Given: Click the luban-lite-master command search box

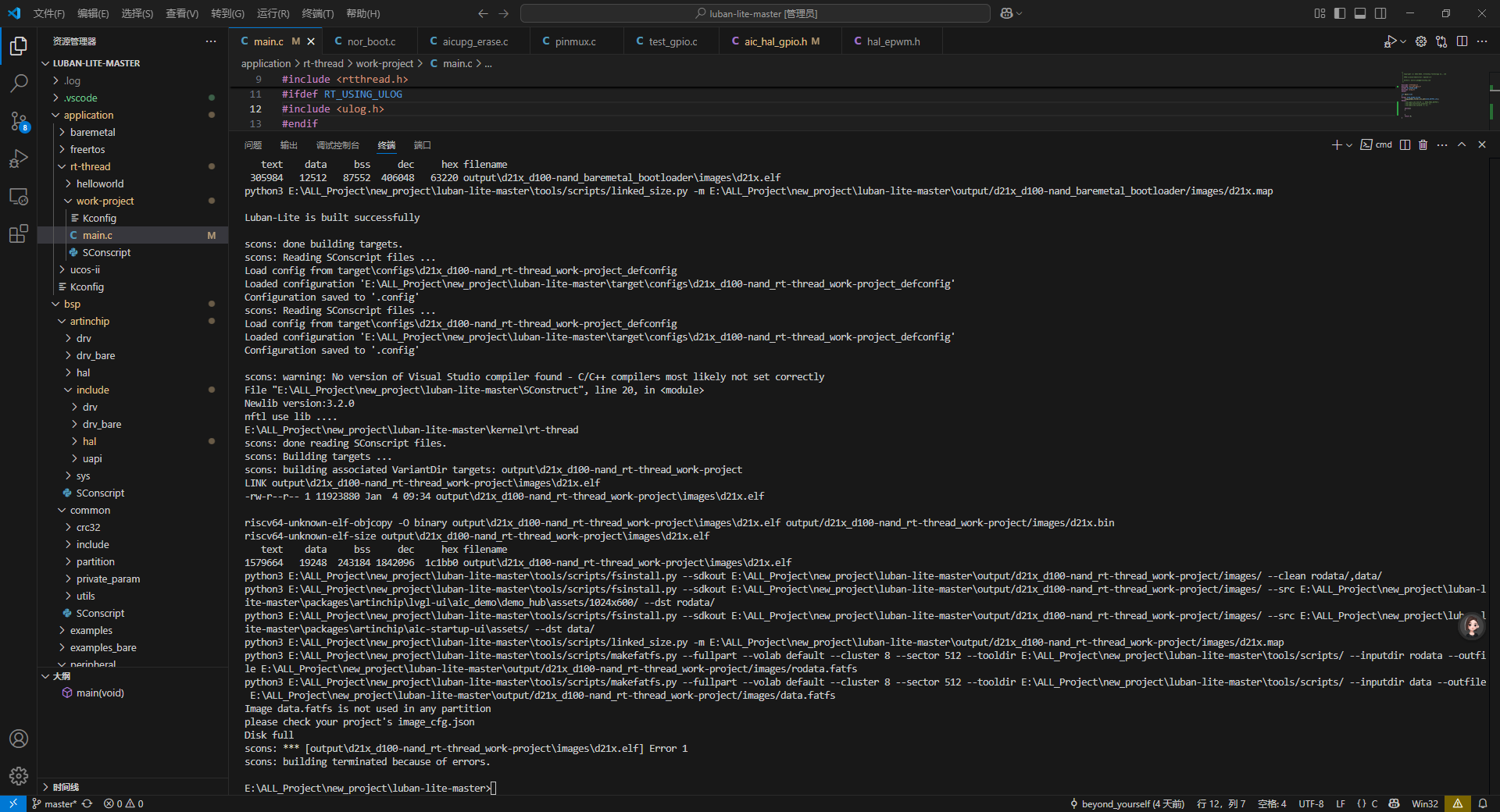Looking at the screenshot, I should 755,13.
